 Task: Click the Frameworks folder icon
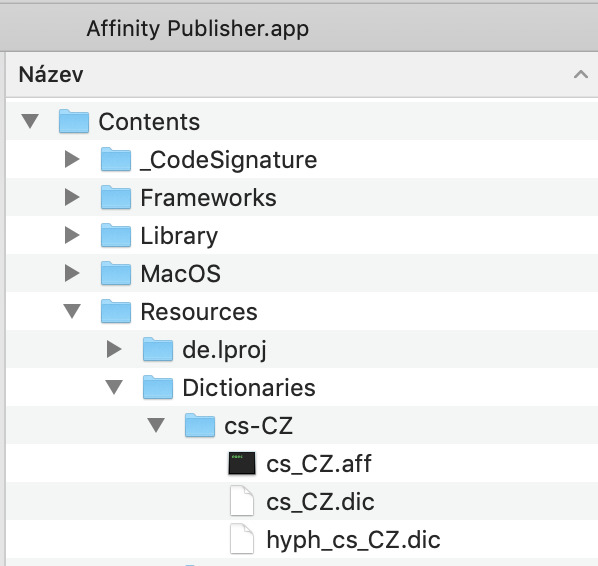point(116,197)
